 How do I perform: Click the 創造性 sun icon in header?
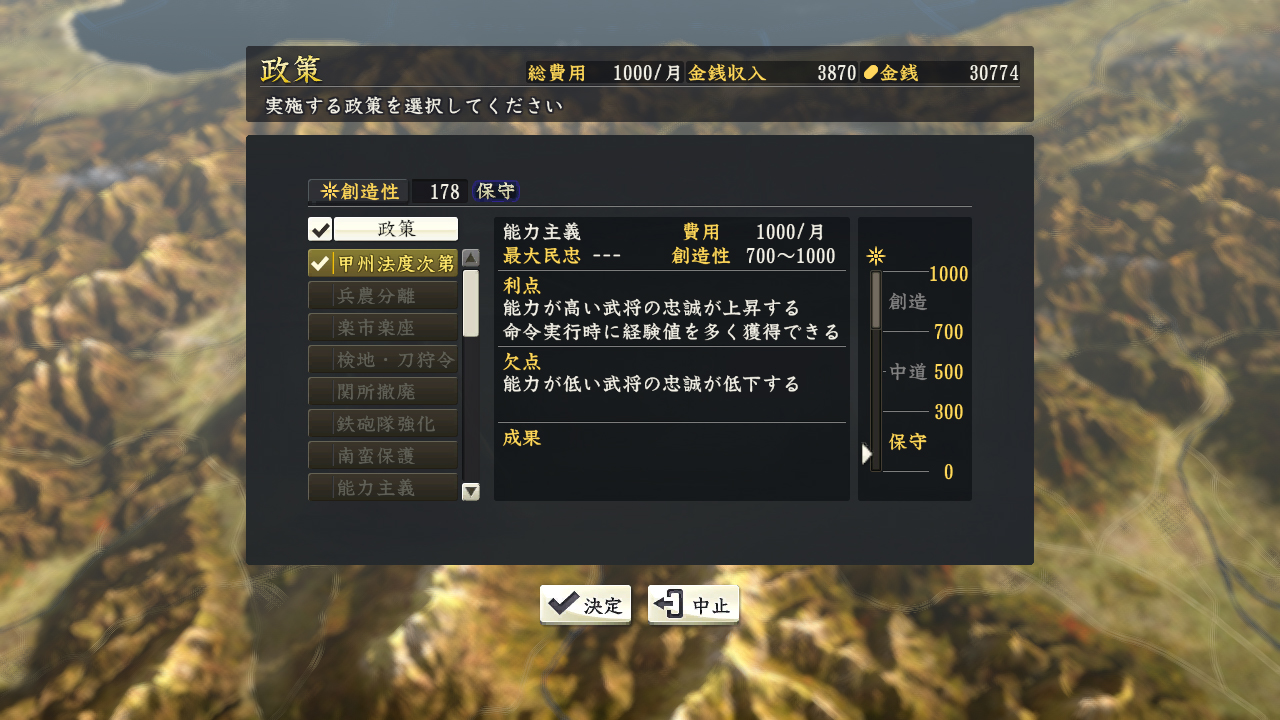[329, 191]
